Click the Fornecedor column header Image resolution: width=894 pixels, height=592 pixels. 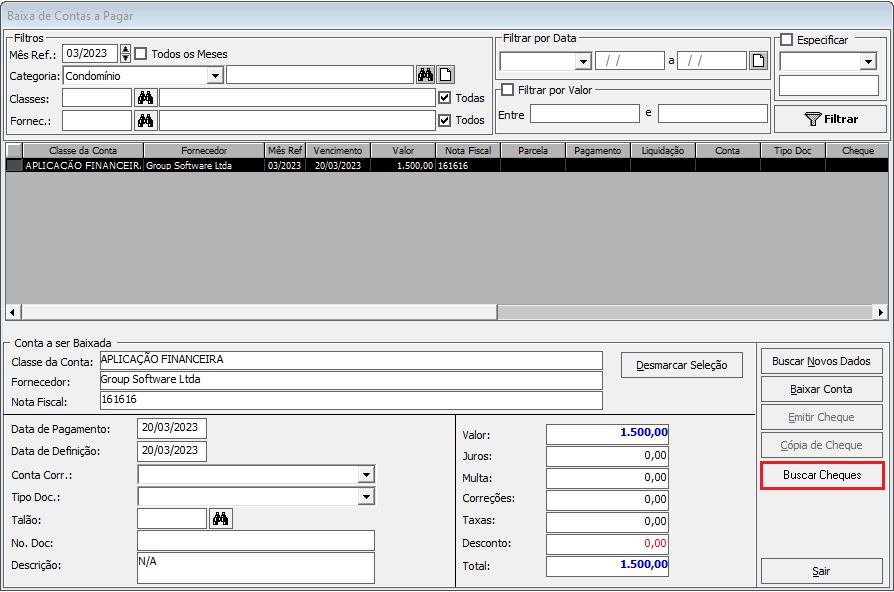(204, 151)
